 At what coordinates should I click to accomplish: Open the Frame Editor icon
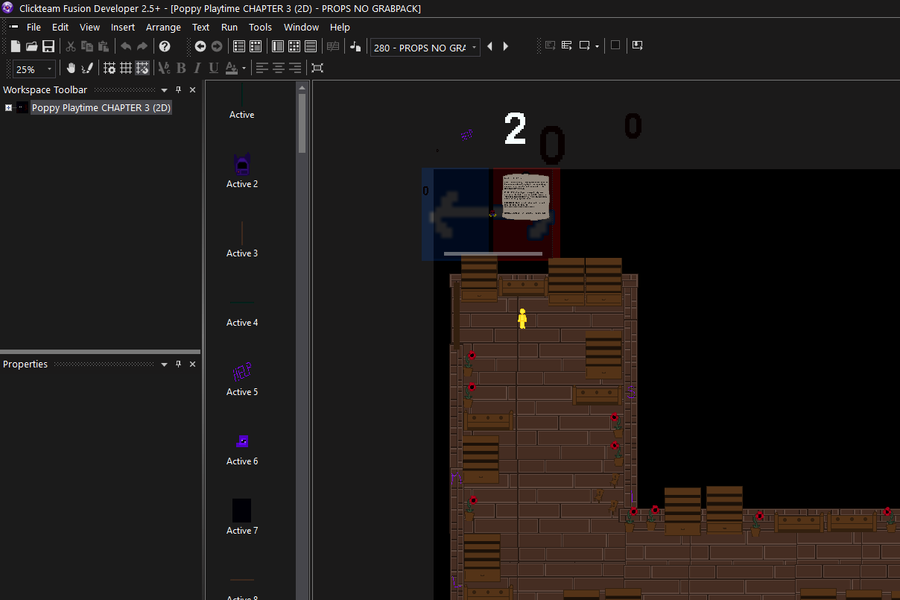coord(255,47)
